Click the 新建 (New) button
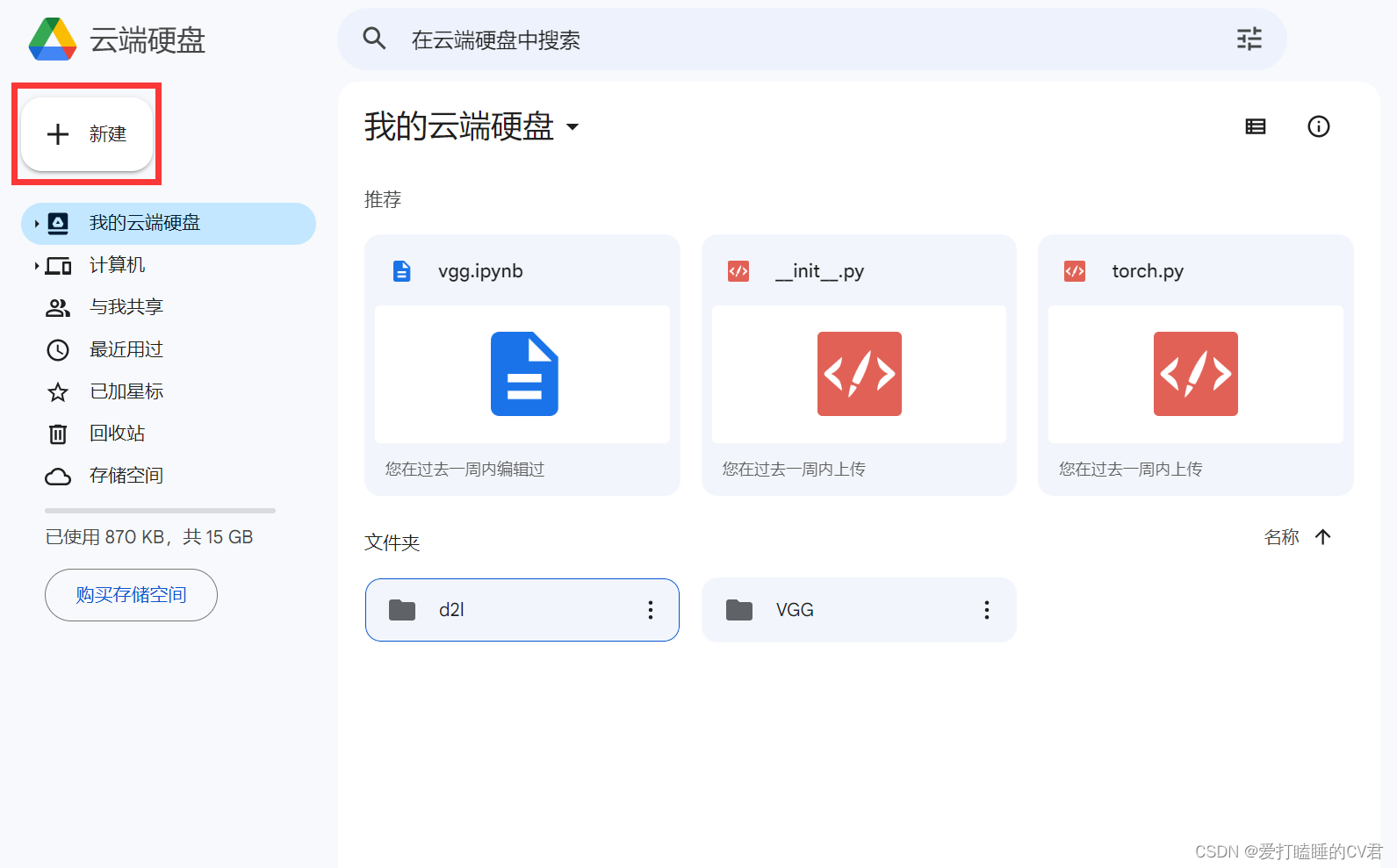Screen dimensions: 1397x868 tap(87, 134)
